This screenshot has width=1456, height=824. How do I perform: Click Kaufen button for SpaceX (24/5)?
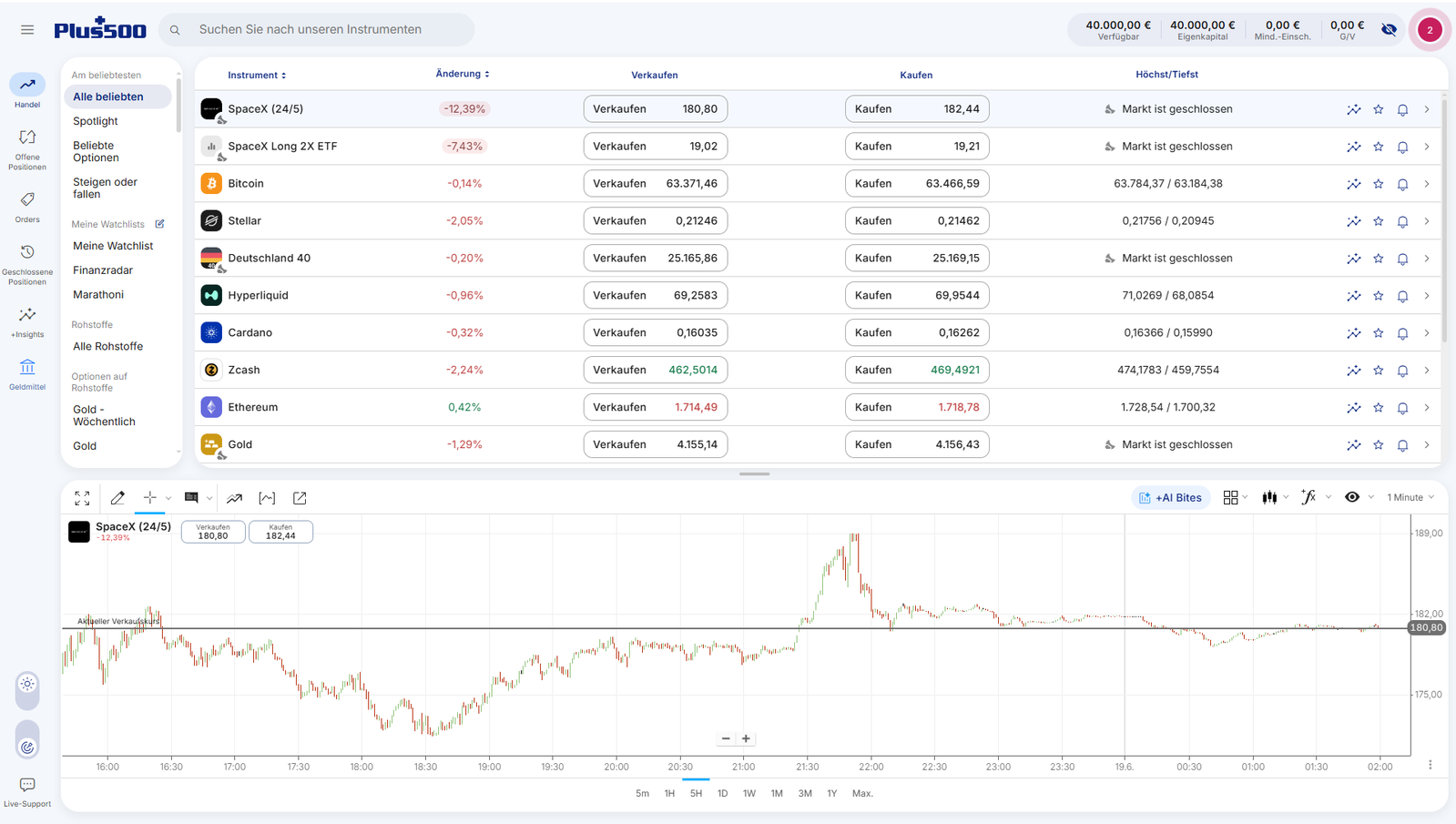pos(917,109)
